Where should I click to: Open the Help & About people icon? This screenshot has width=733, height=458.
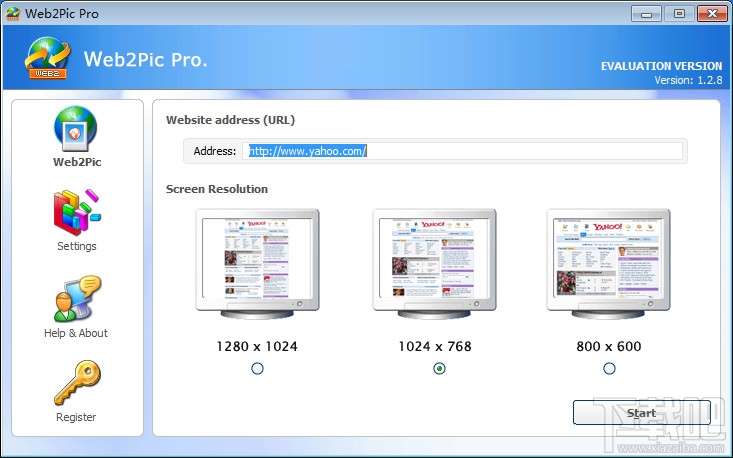point(77,299)
